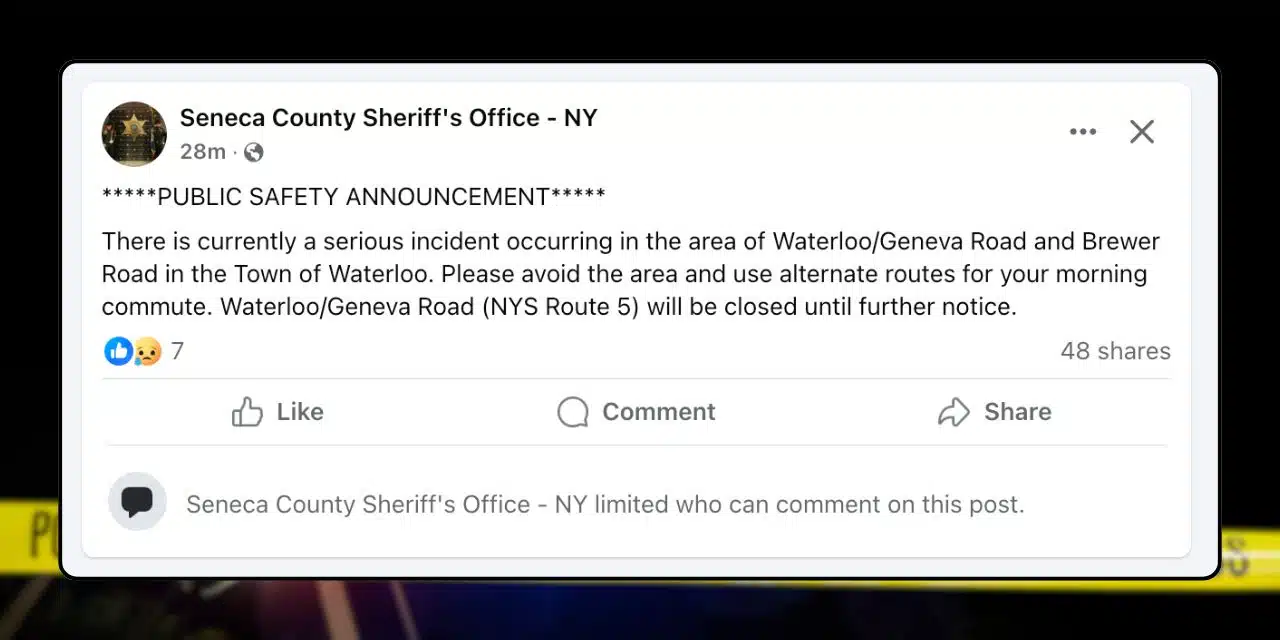View the 48 shares list
The image size is (1280, 640).
[x=1115, y=351]
